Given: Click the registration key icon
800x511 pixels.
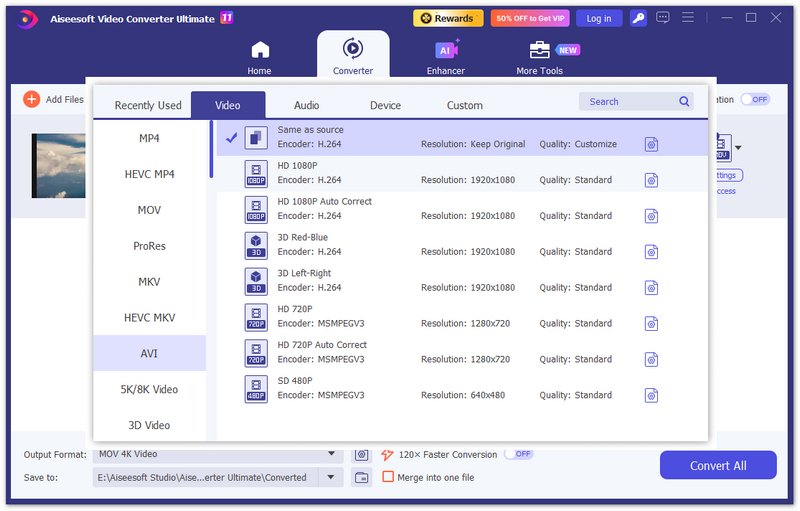Looking at the screenshot, I should (x=636, y=18).
